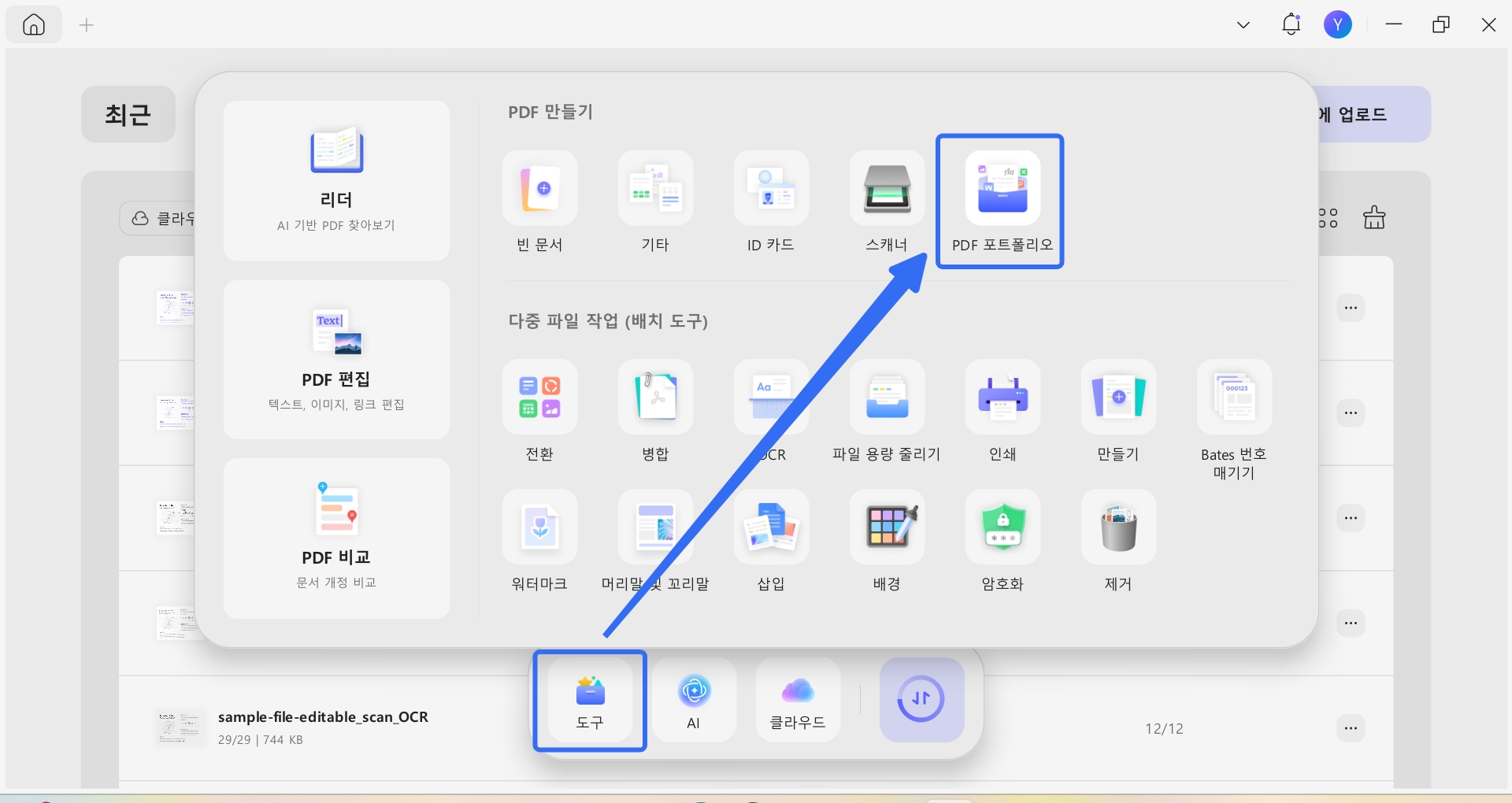Viewport: 1512px width, 803px height.
Task: Click the PDF 포트폴리오 option
Action: coord(1000,189)
